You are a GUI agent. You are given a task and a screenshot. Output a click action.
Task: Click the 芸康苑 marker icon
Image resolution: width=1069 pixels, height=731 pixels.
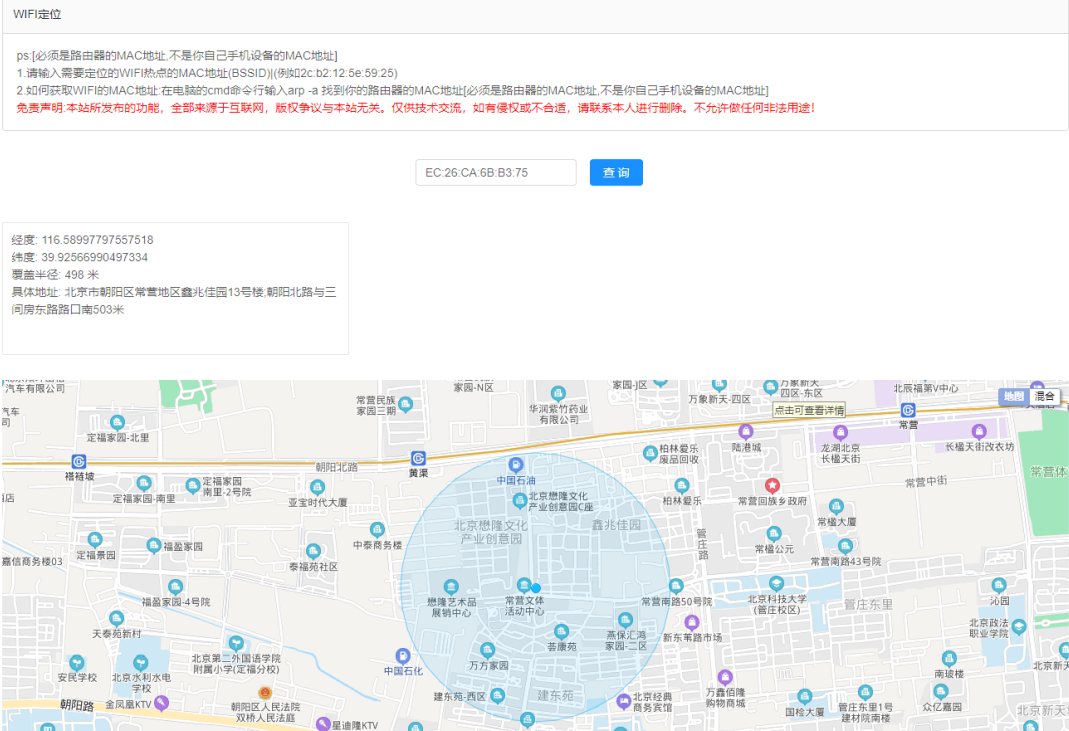click(x=561, y=631)
